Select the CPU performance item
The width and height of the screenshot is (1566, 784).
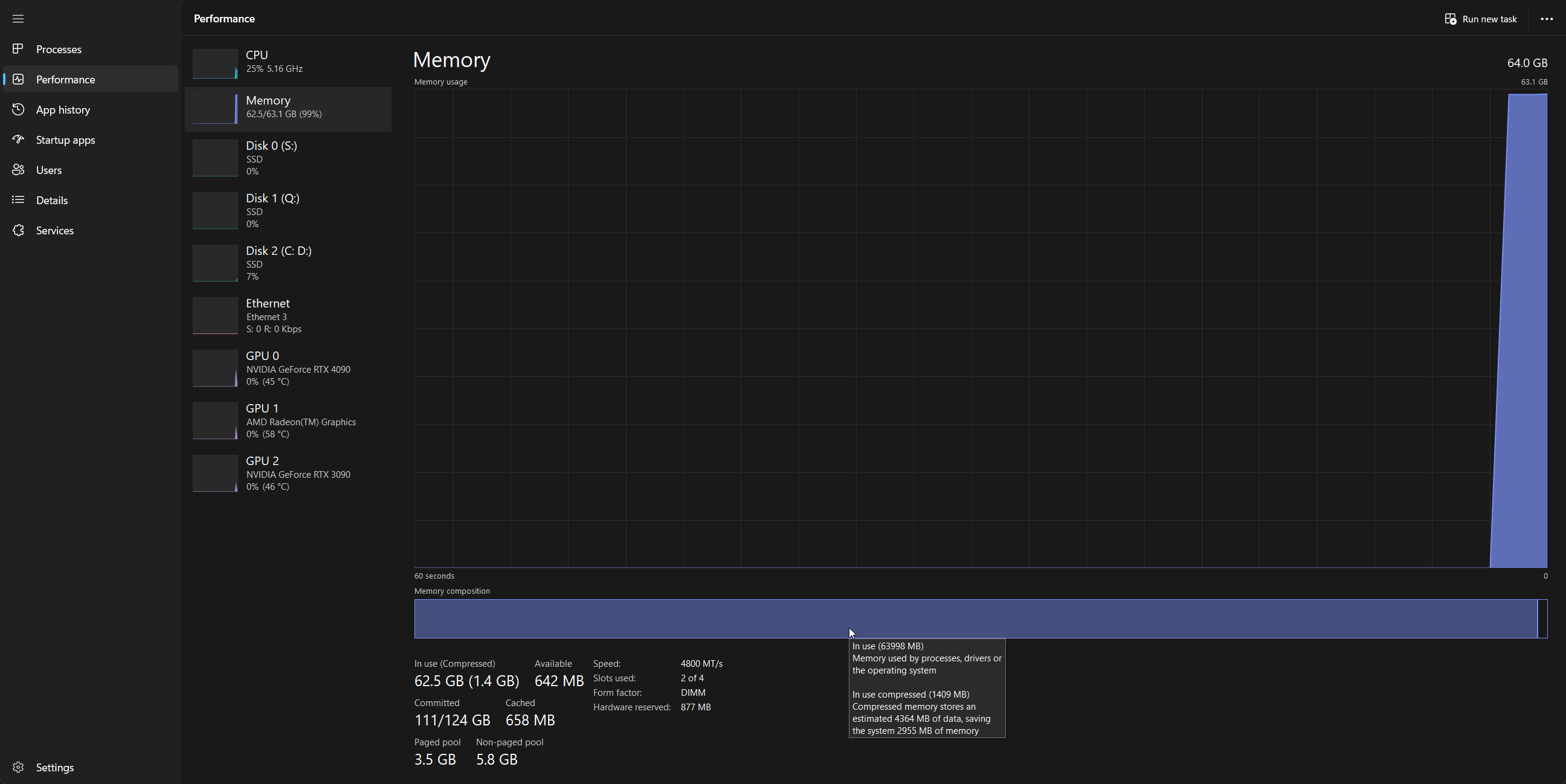pyautogui.click(x=288, y=62)
